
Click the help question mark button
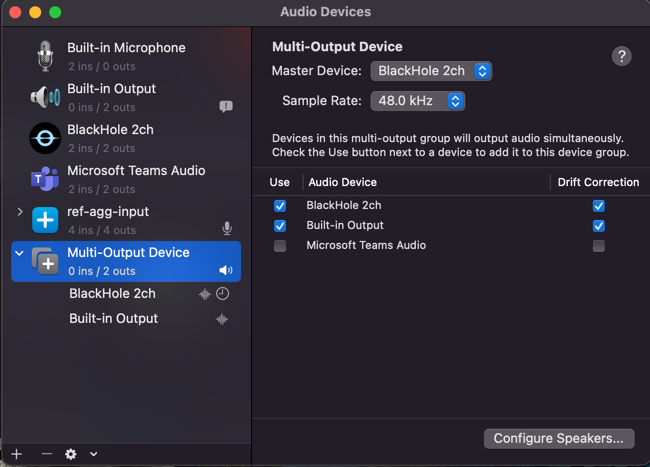pos(621,56)
